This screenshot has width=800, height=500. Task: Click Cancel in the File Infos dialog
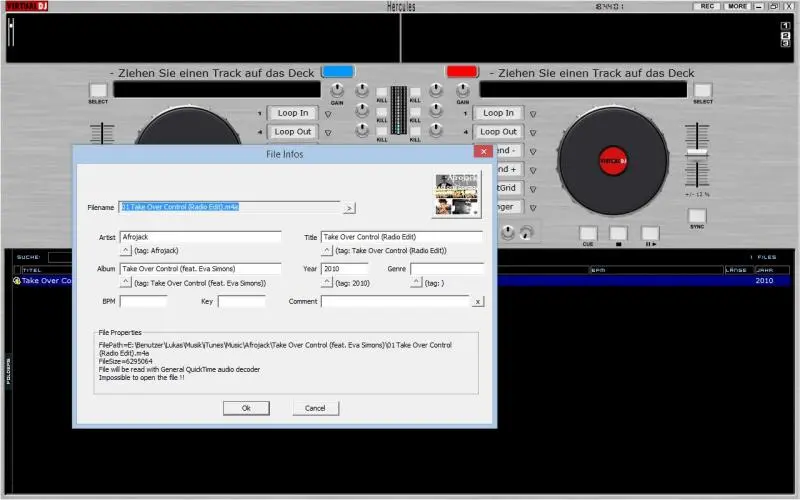point(315,408)
